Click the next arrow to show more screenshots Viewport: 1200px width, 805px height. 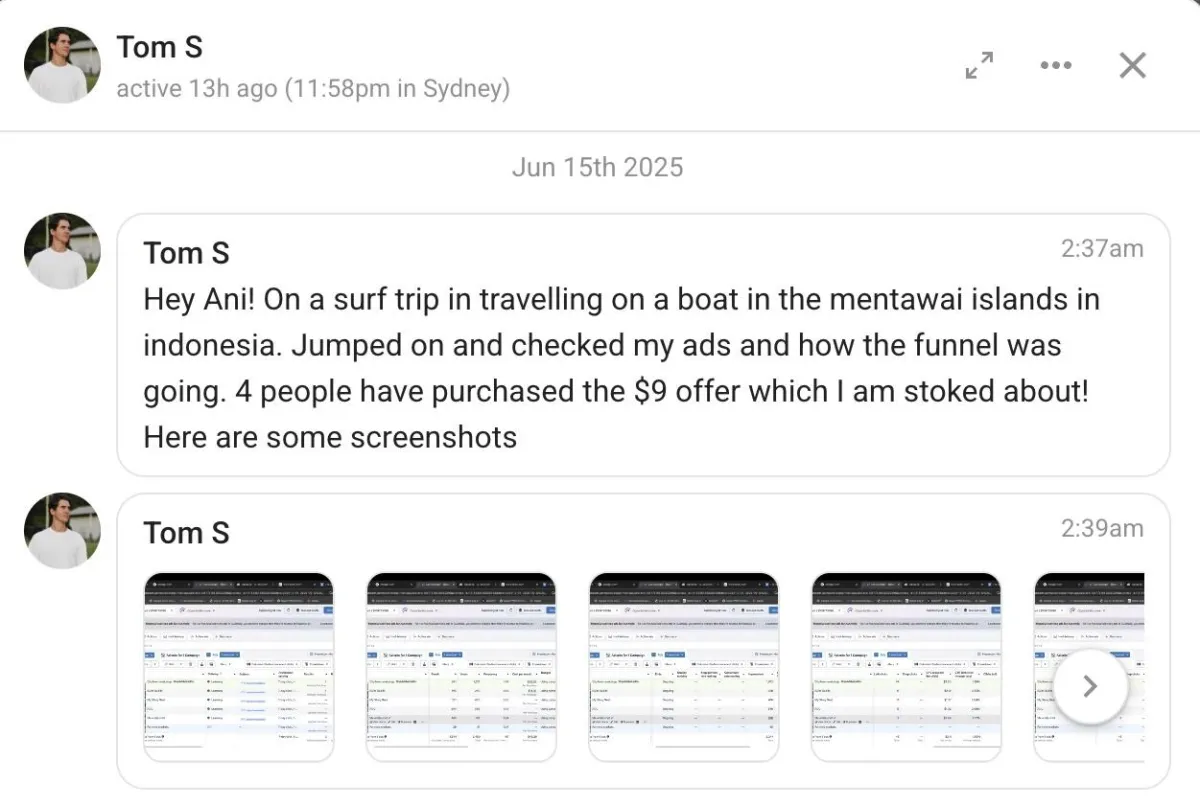1091,686
